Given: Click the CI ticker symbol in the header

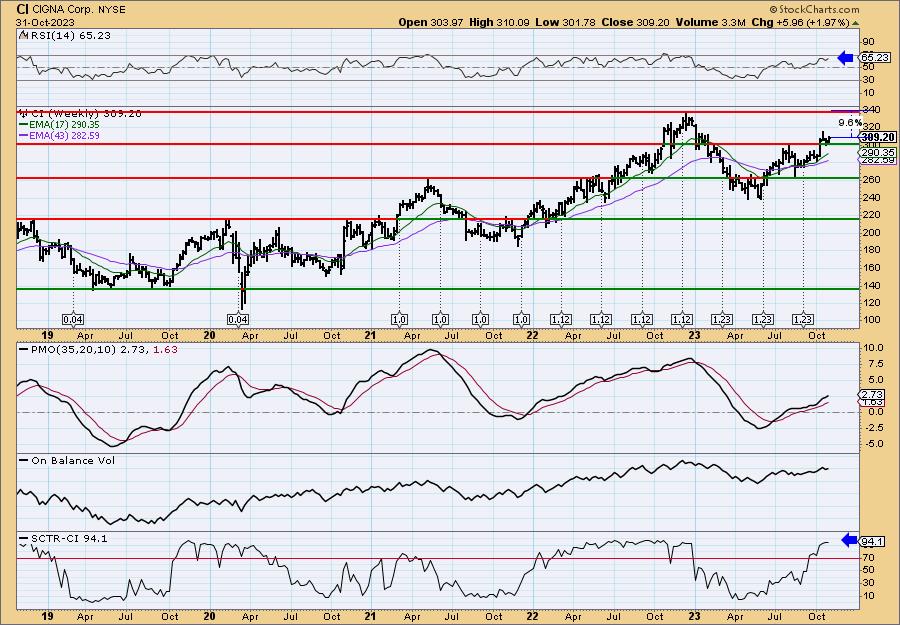Looking at the screenshot, I should 22,9.
